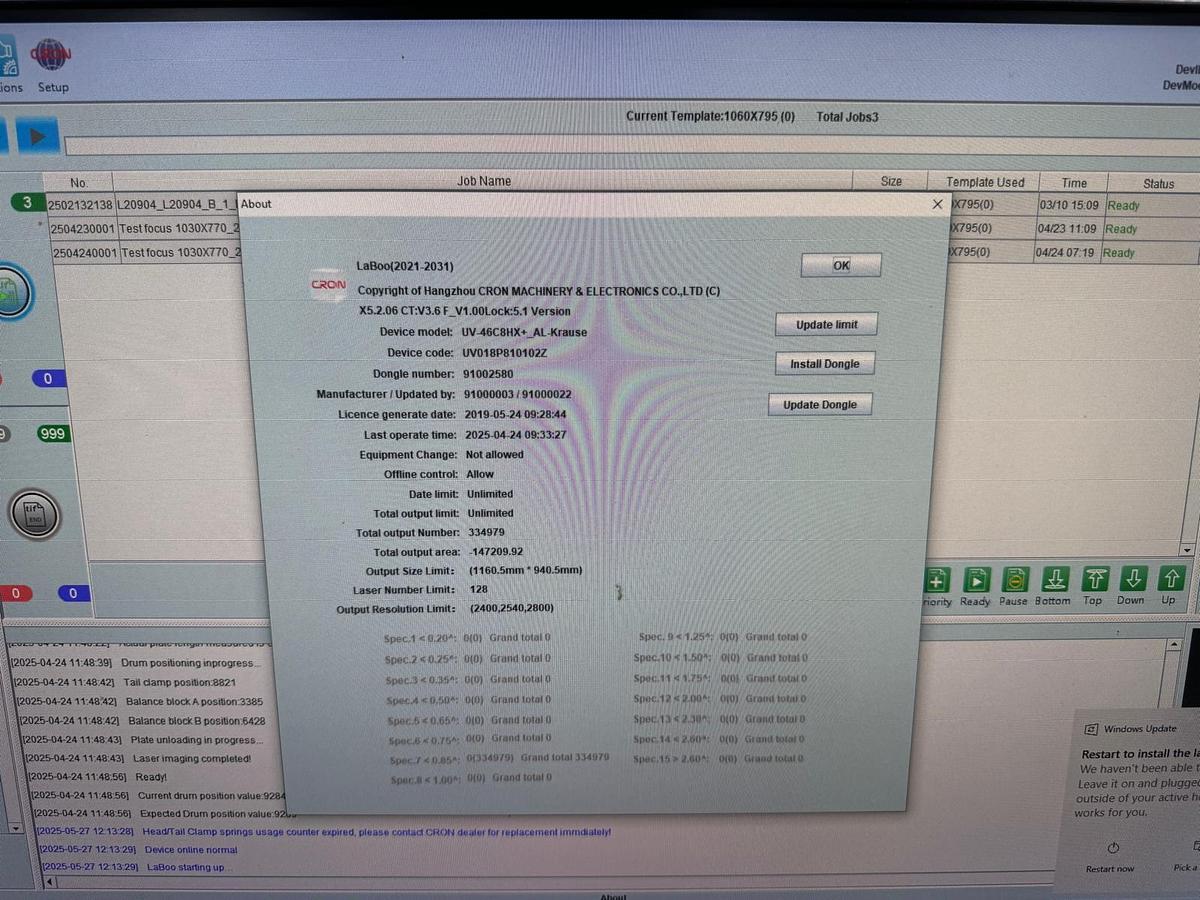Image resolution: width=1200 pixels, height=900 pixels.
Task: Click the Install Dongle button
Action: click(824, 364)
